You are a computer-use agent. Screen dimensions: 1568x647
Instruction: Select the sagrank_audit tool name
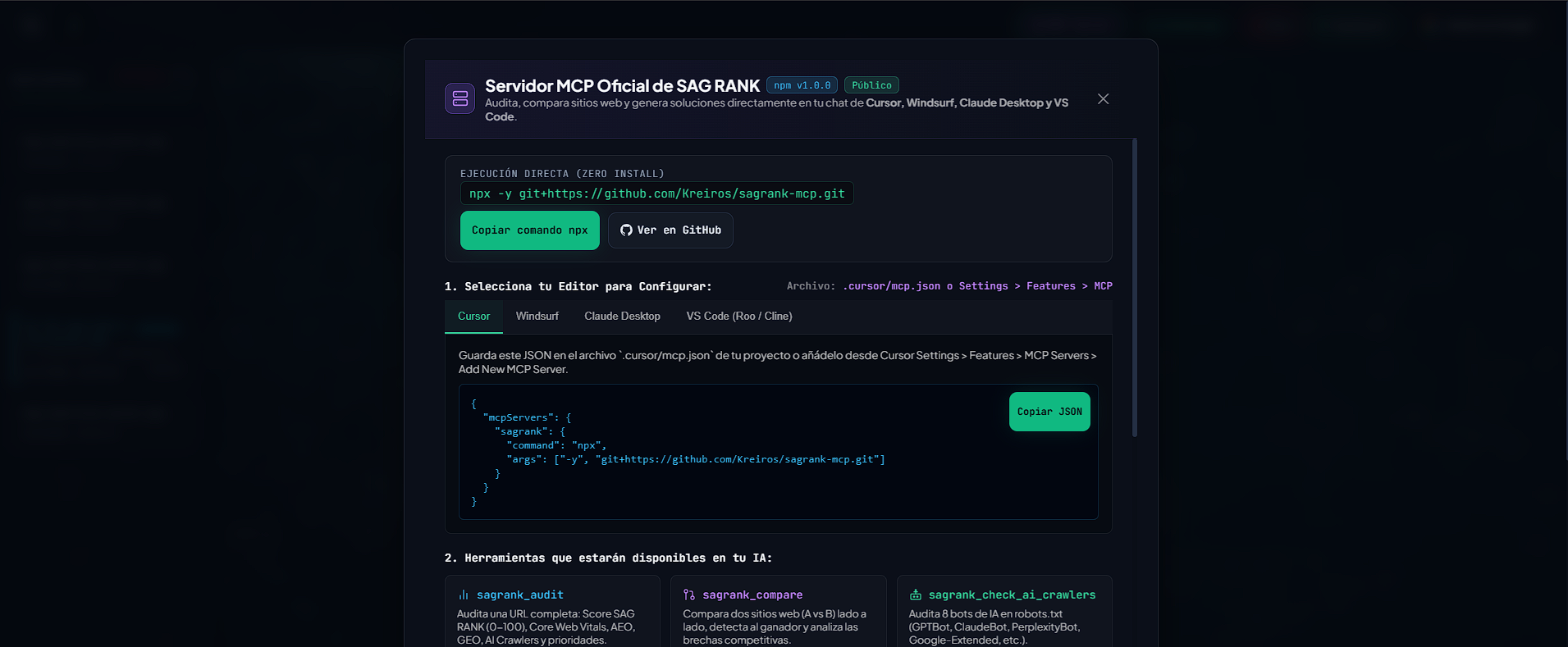coord(520,595)
